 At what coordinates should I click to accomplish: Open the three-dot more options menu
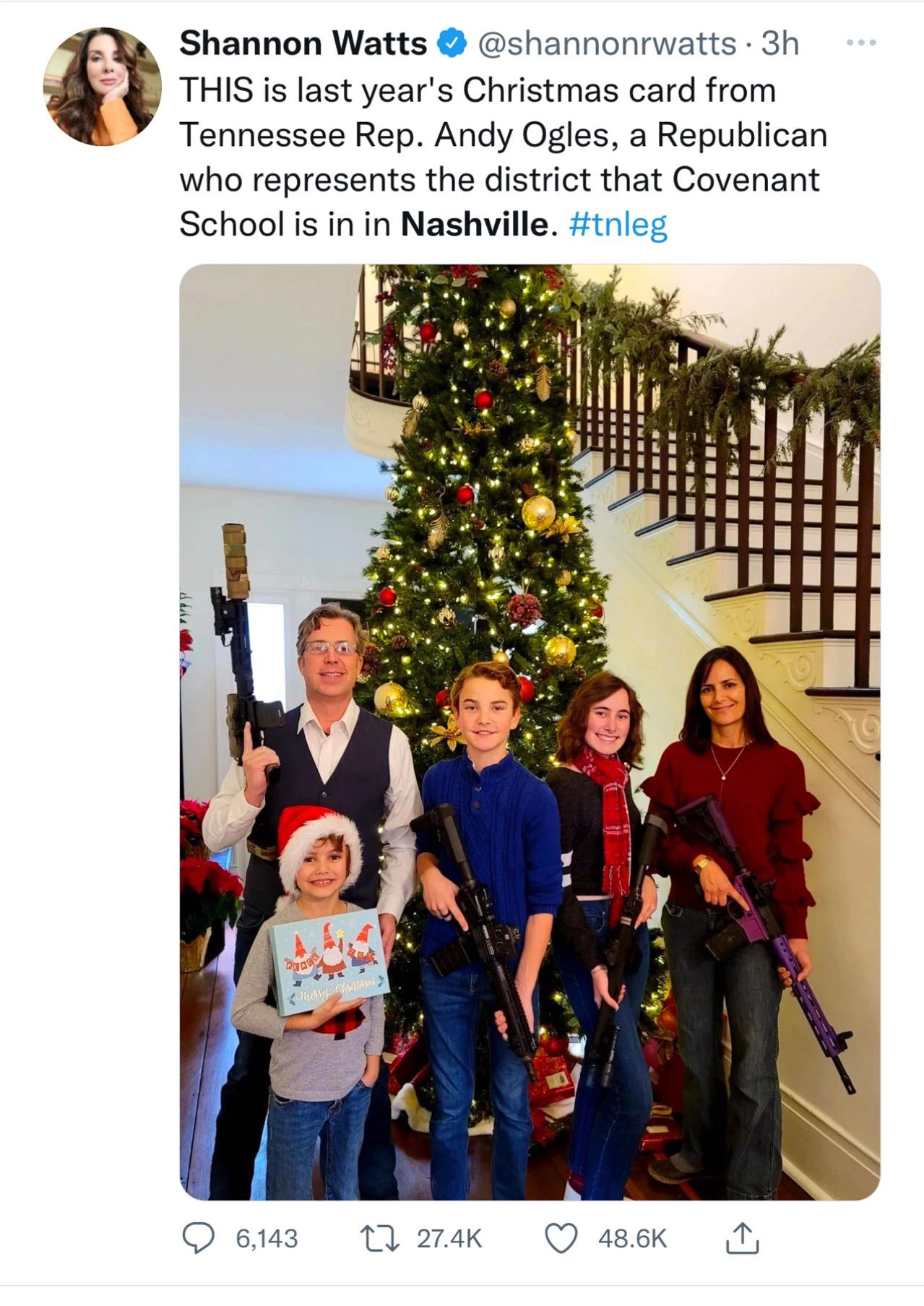click(x=861, y=43)
